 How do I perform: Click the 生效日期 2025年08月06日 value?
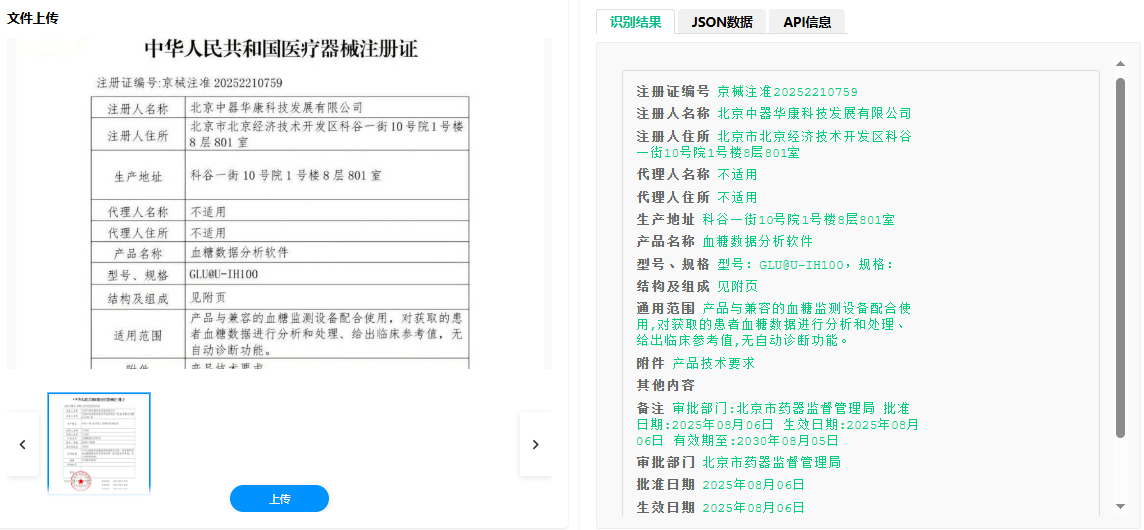point(753,507)
